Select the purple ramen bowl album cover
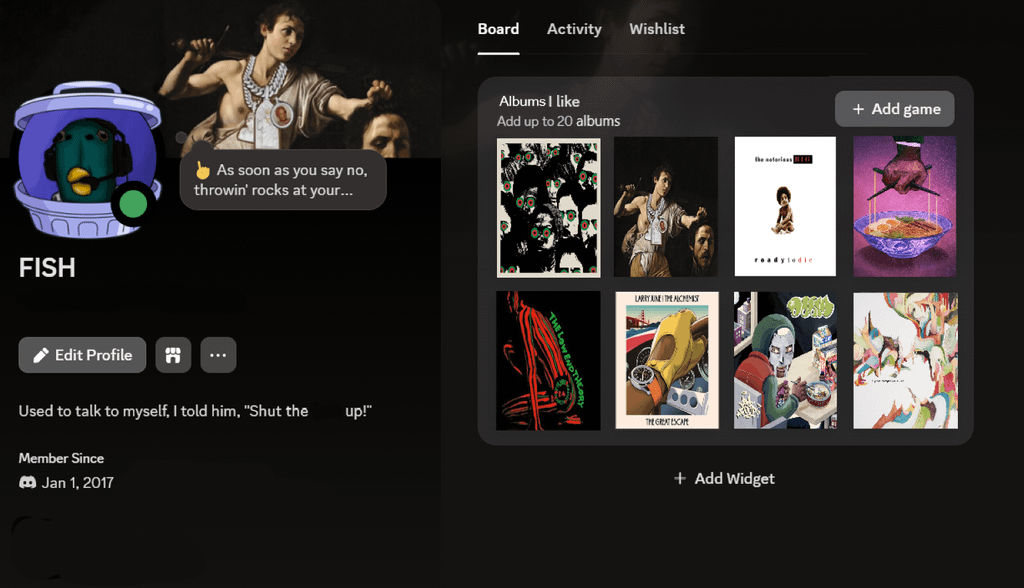The height and width of the screenshot is (588, 1024). [904, 206]
